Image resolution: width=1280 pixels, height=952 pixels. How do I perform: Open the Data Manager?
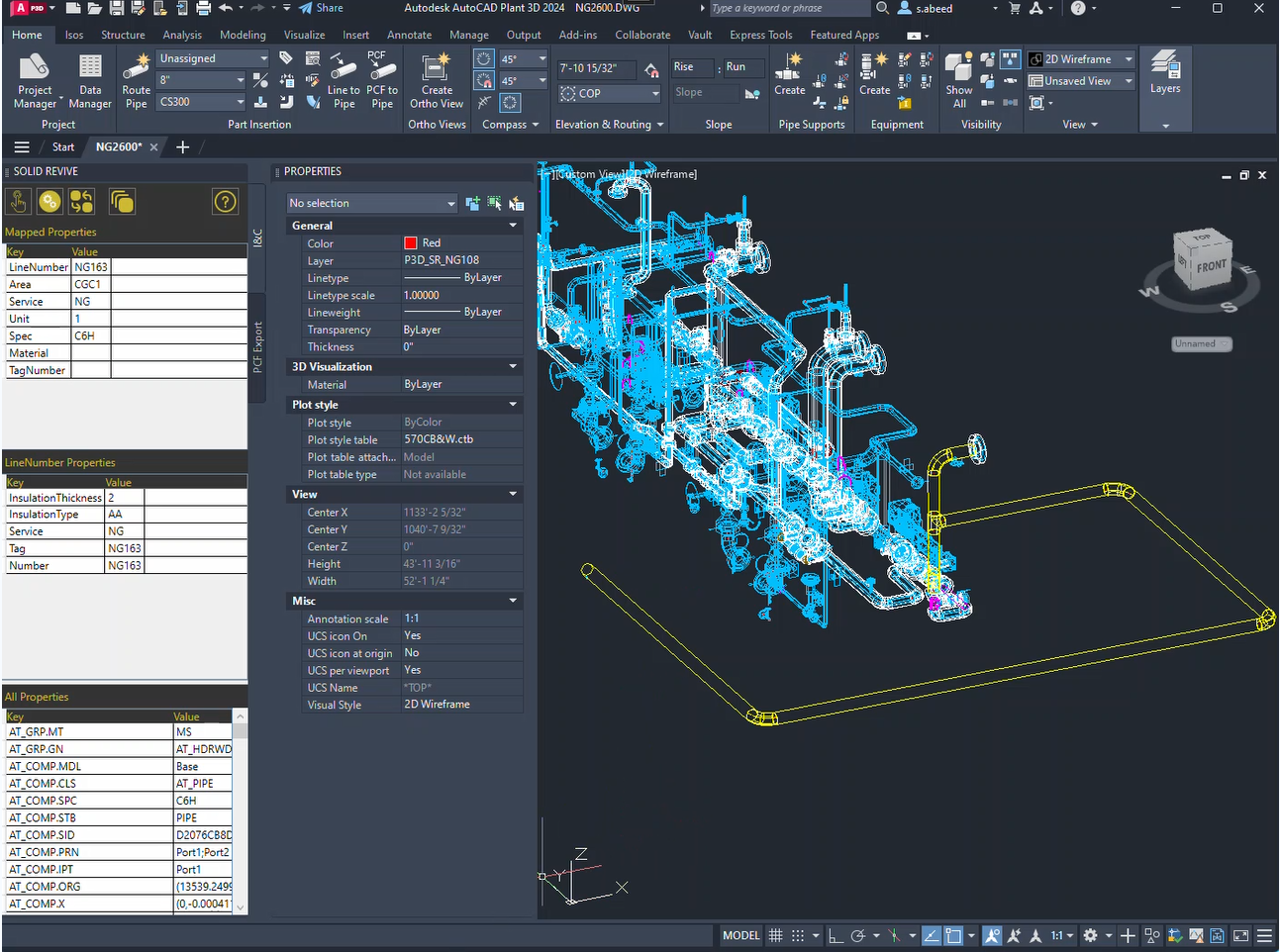point(90,81)
